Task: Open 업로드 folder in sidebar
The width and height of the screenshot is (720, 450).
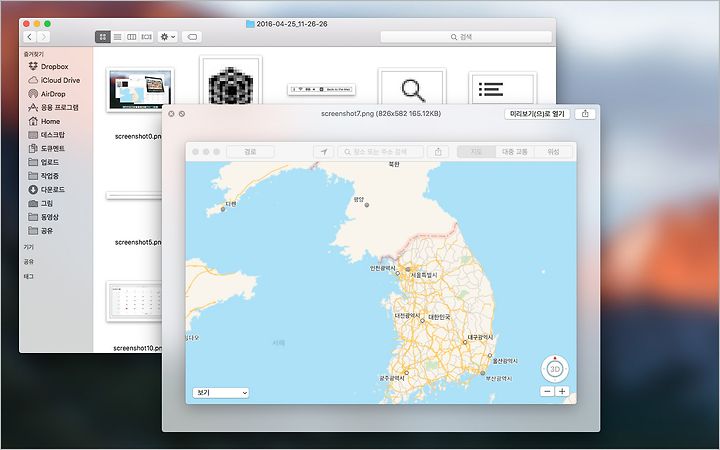Action: click(44, 162)
